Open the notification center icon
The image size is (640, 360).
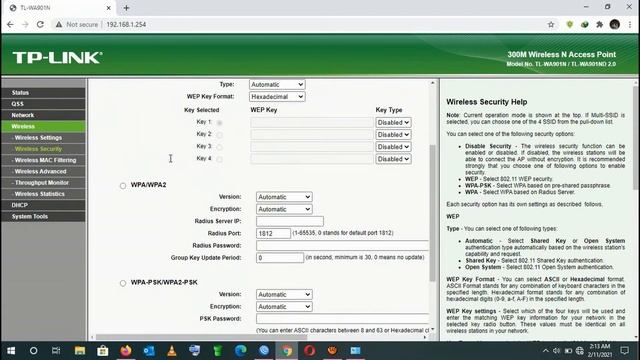[624, 351]
